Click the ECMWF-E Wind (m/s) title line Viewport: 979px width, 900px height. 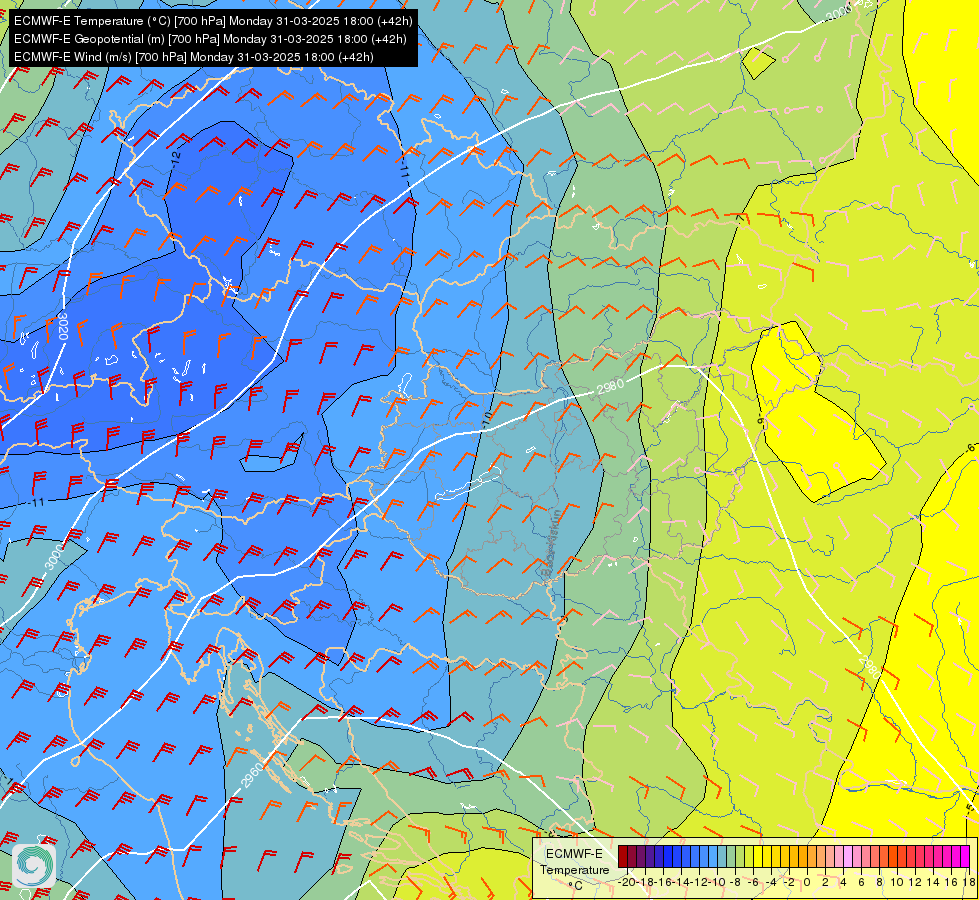click(x=194, y=57)
